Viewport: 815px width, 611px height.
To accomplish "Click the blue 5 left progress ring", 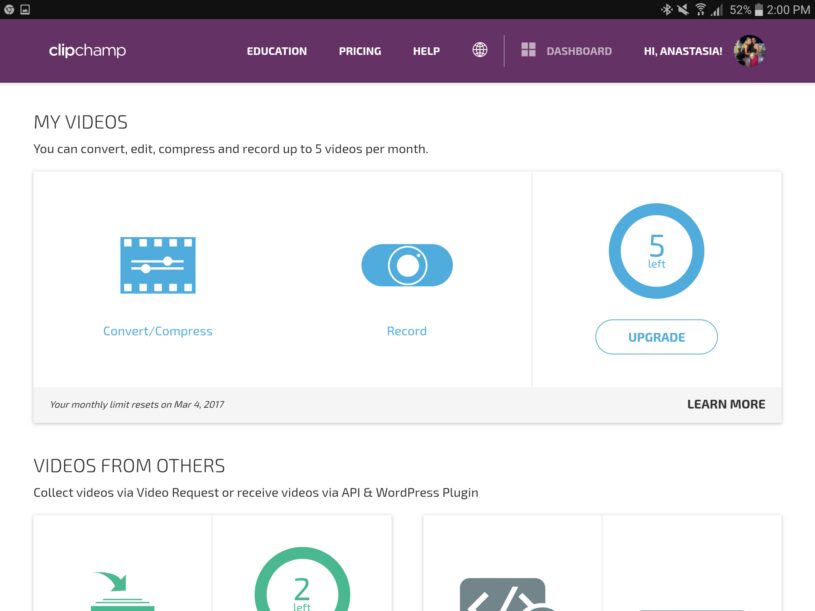I will 656,251.
